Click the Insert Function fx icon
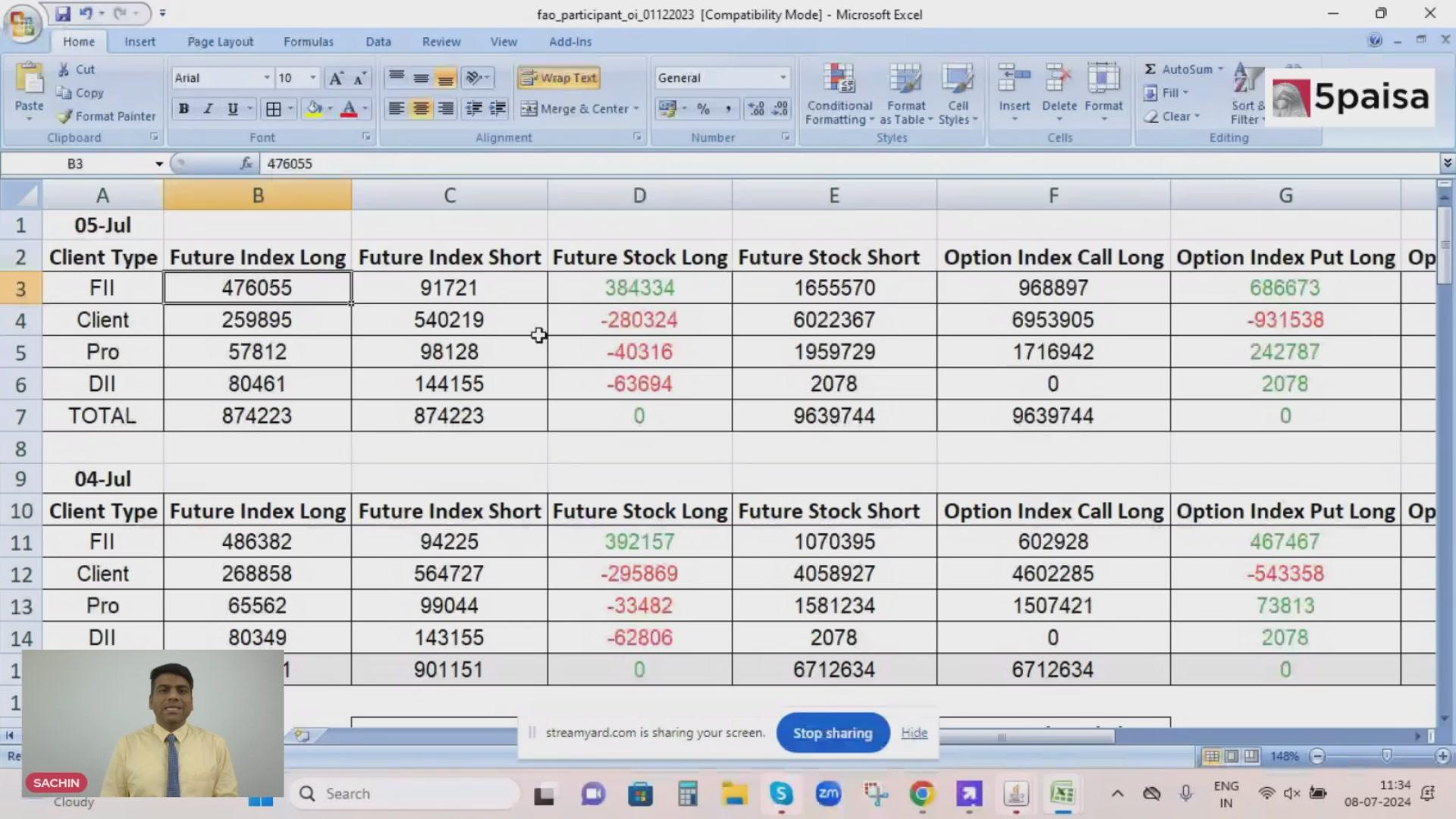 [x=246, y=163]
